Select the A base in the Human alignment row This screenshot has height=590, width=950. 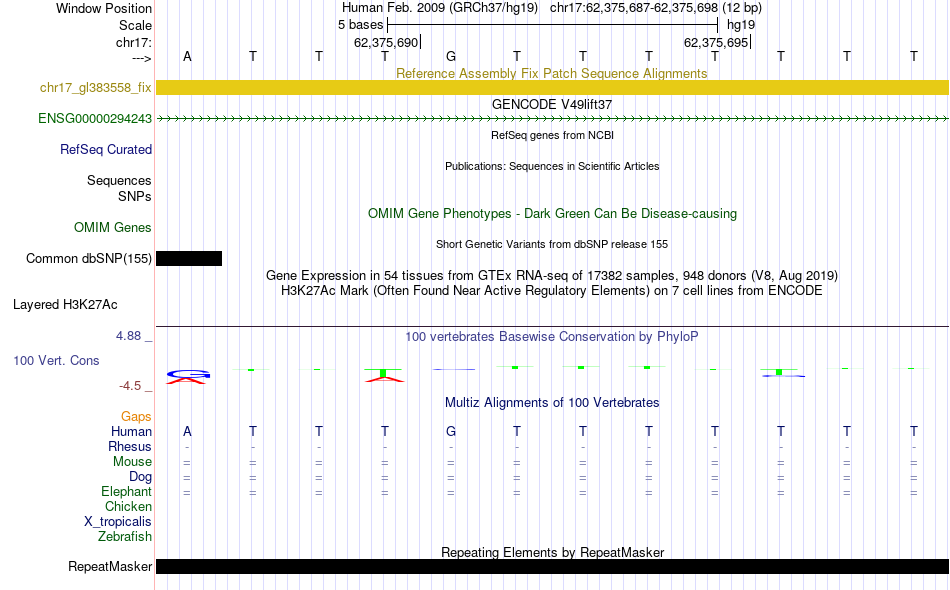pyautogui.click(x=187, y=431)
